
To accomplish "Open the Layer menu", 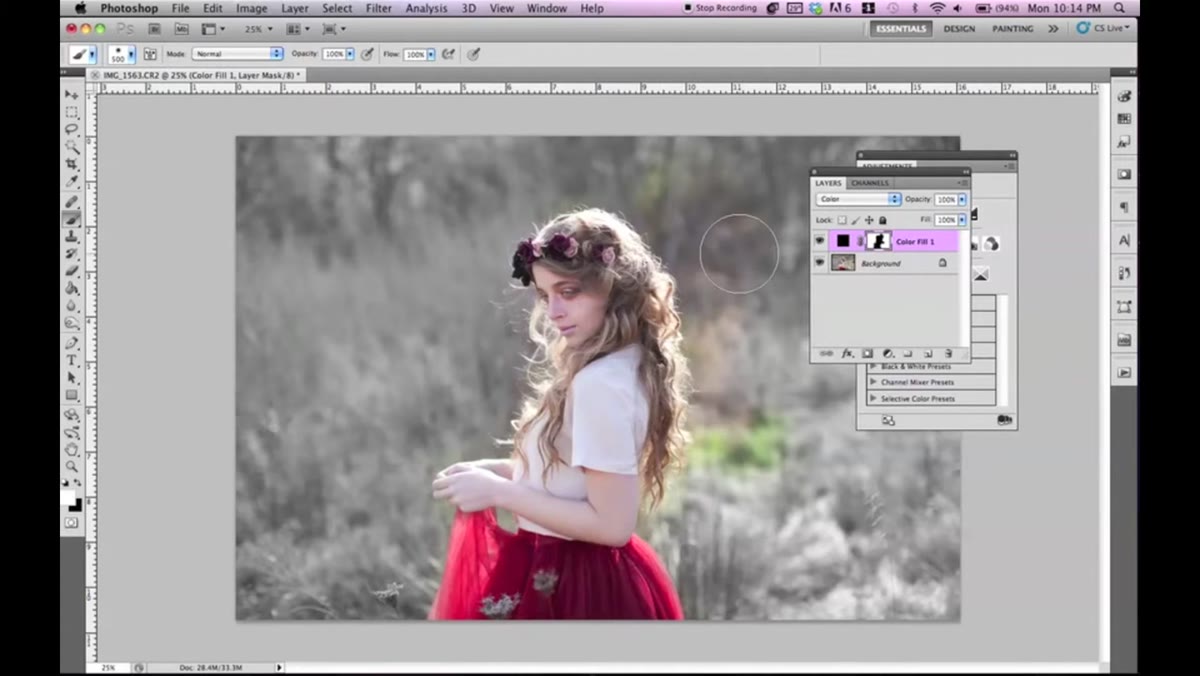I will pyautogui.click(x=295, y=8).
